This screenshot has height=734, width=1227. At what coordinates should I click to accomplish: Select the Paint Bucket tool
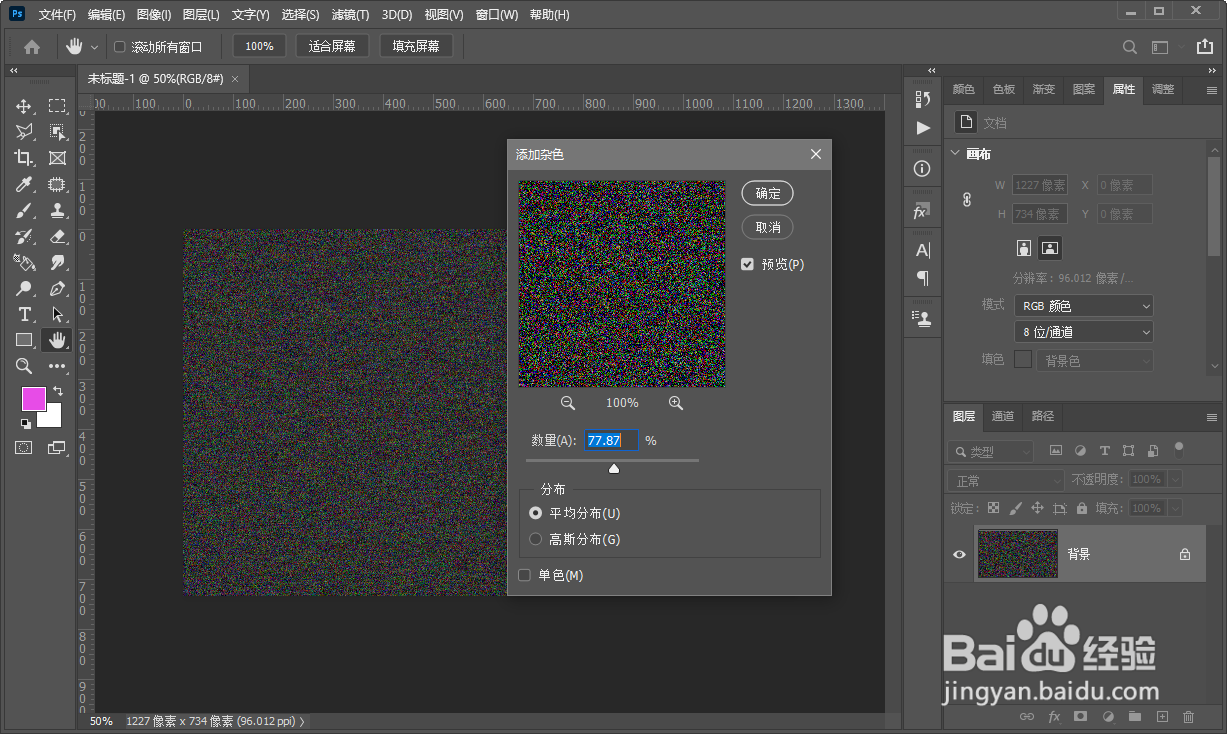click(24, 262)
